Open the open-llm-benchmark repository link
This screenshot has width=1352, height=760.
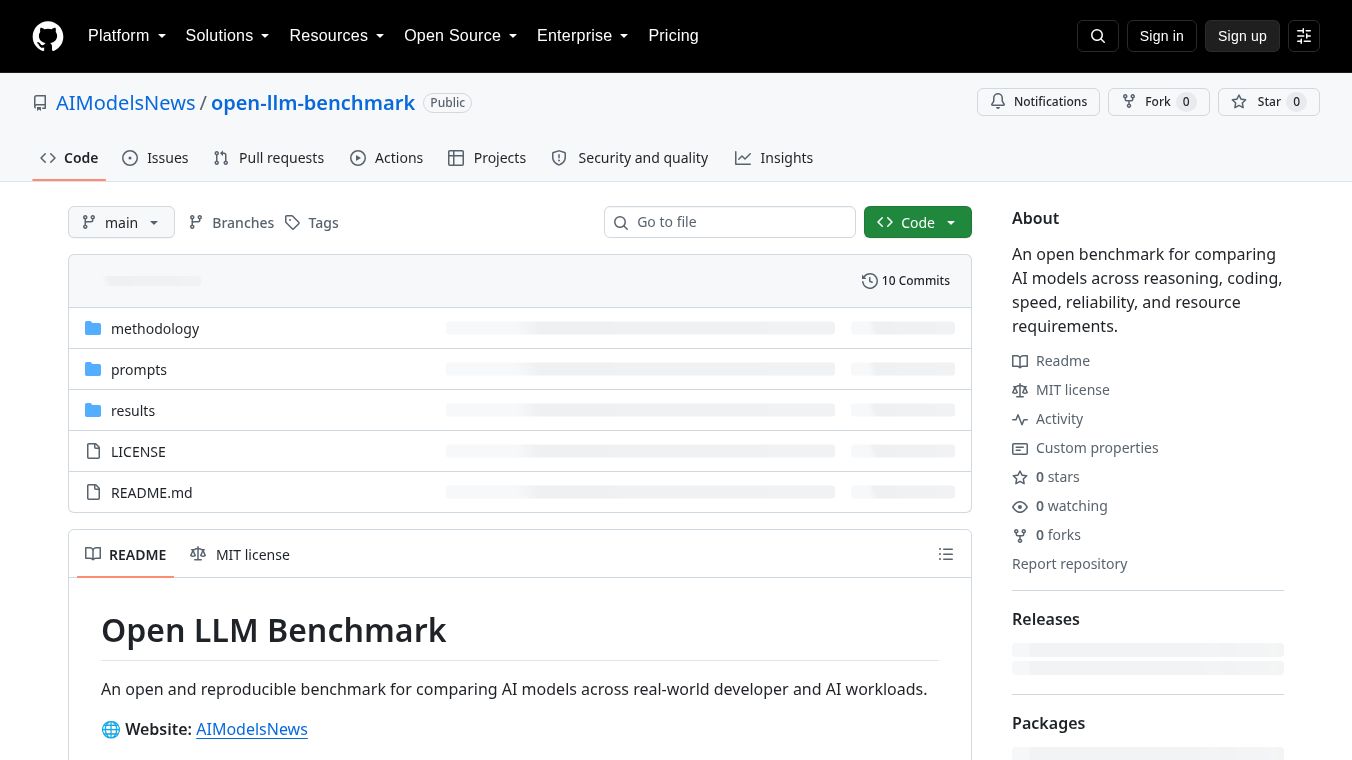pos(313,103)
